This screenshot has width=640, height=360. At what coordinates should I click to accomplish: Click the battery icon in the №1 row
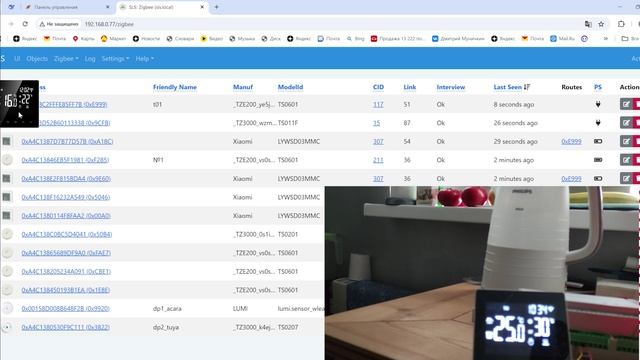[598, 160]
